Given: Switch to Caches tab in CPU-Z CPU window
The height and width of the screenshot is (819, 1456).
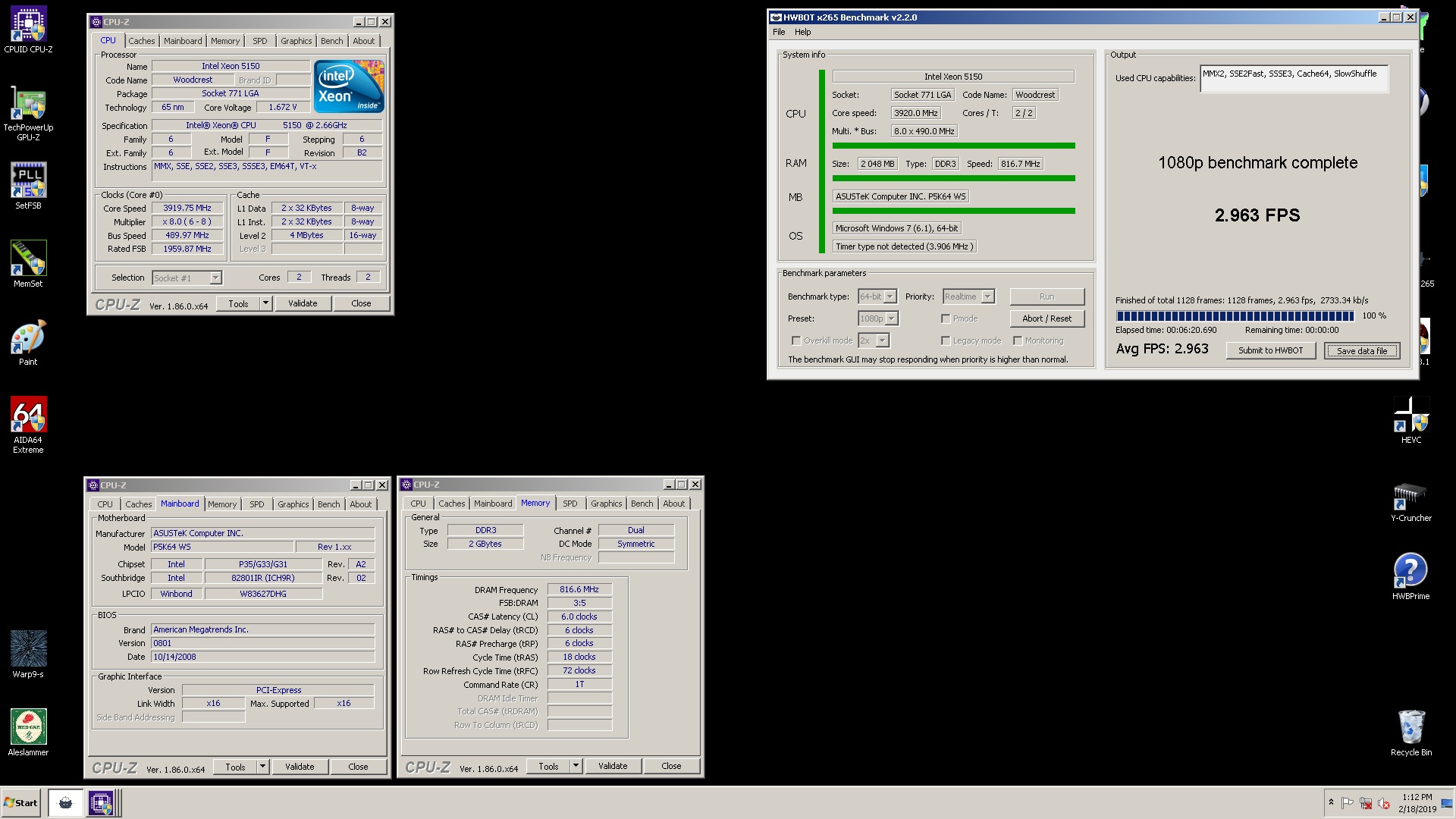Looking at the screenshot, I should point(141,41).
